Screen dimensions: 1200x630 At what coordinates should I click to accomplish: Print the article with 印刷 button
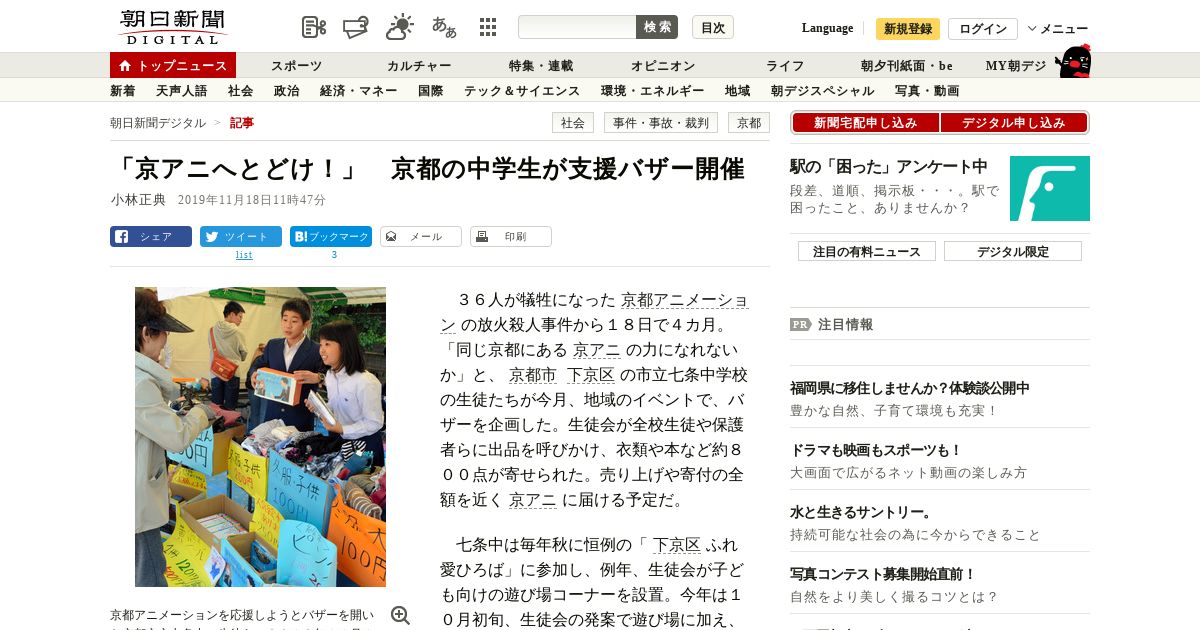click(x=511, y=237)
